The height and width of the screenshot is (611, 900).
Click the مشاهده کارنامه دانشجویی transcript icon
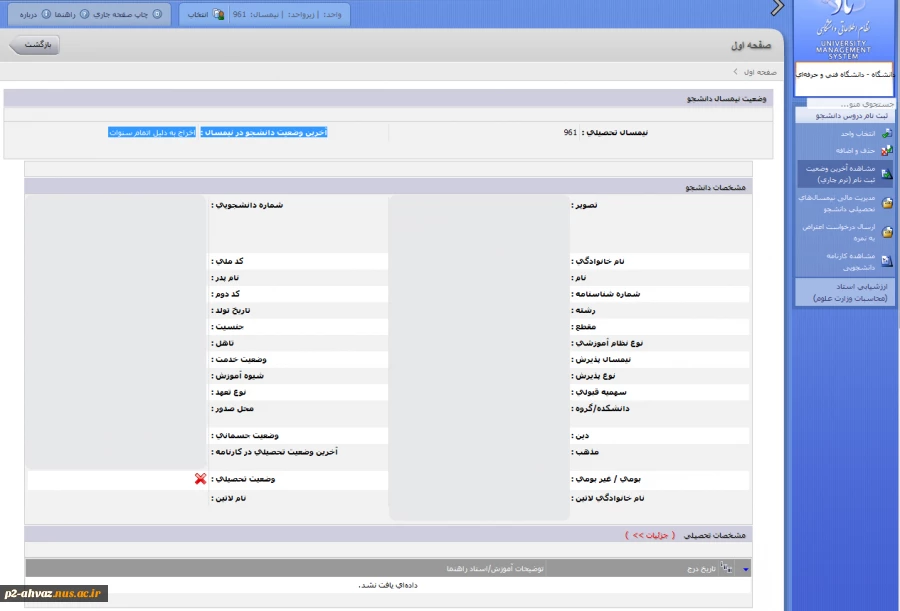pyautogui.click(x=887, y=261)
